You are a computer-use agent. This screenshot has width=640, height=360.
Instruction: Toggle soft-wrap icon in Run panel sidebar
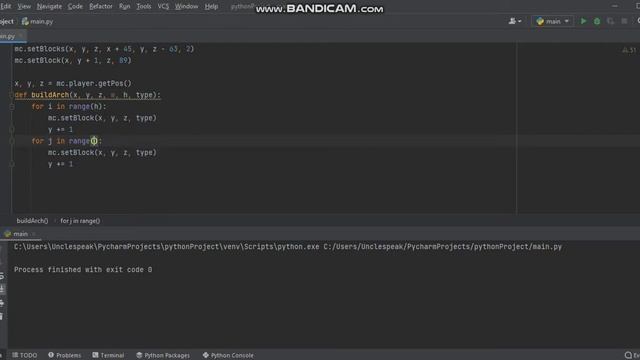2,276
